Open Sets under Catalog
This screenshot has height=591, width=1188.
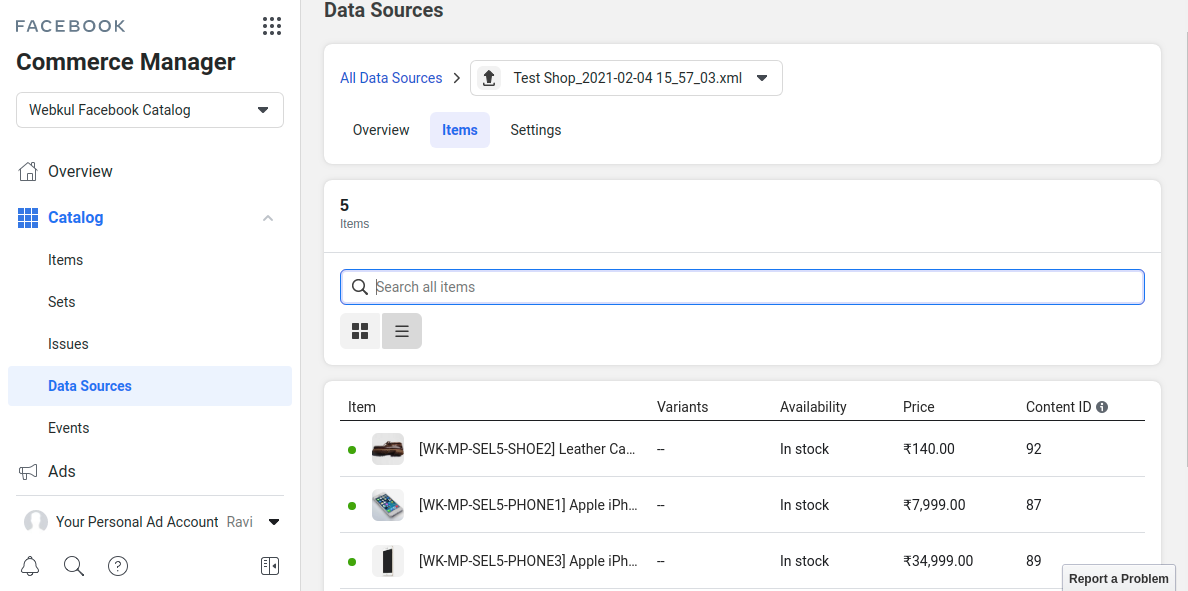(x=61, y=302)
